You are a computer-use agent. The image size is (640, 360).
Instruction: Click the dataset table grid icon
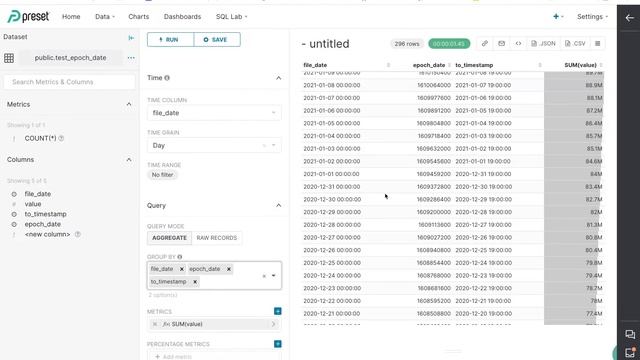9,58
